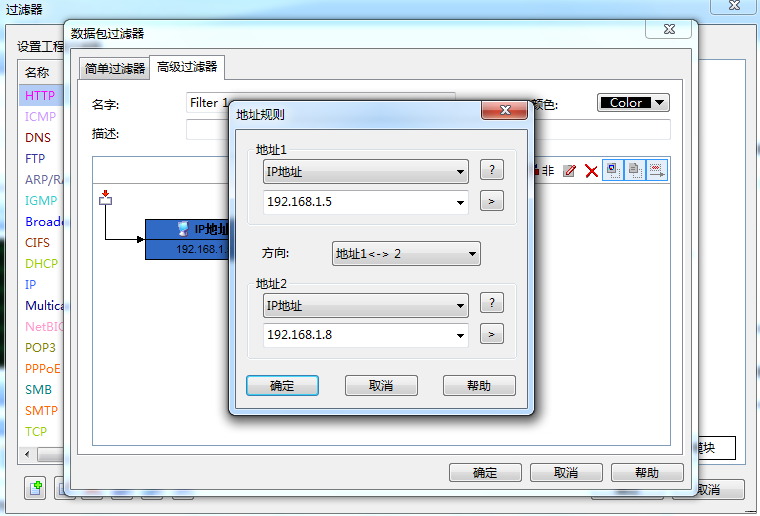Screen dimensions: 760x516
Task: Click the add new filter icon at bottom left
Action: pos(35,487)
